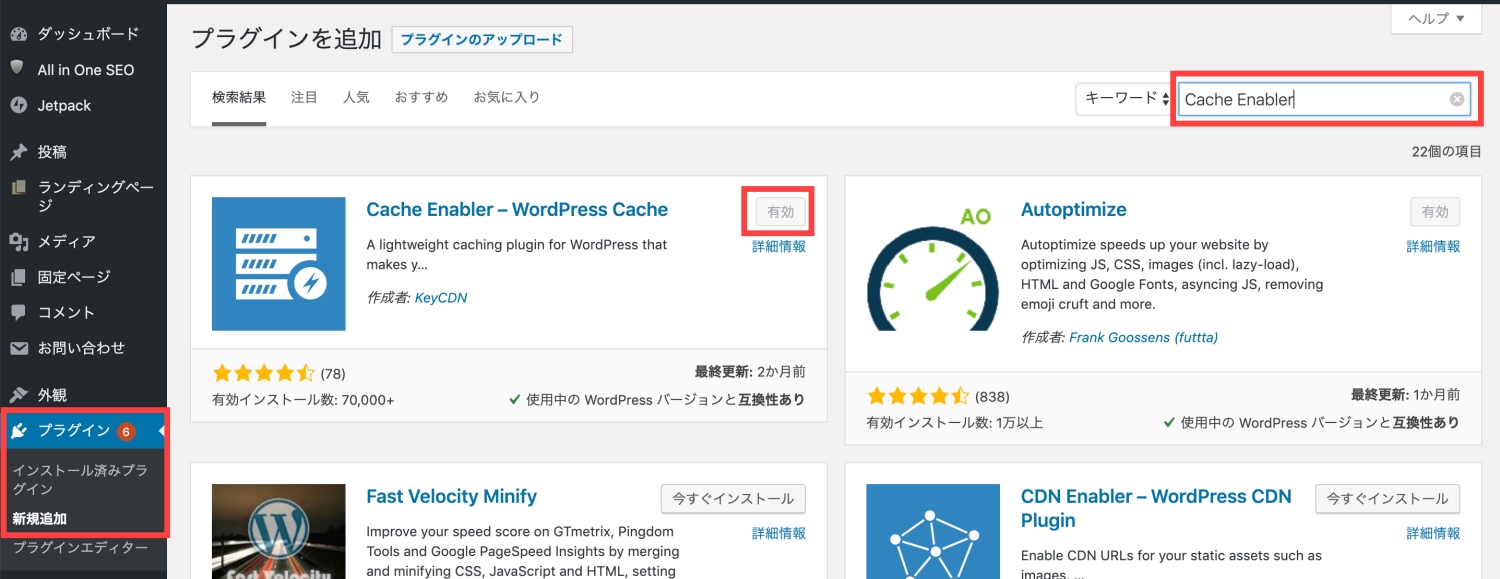Open Cache Enabler – WordPress Cache title

pyautogui.click(x=517, y=210)
